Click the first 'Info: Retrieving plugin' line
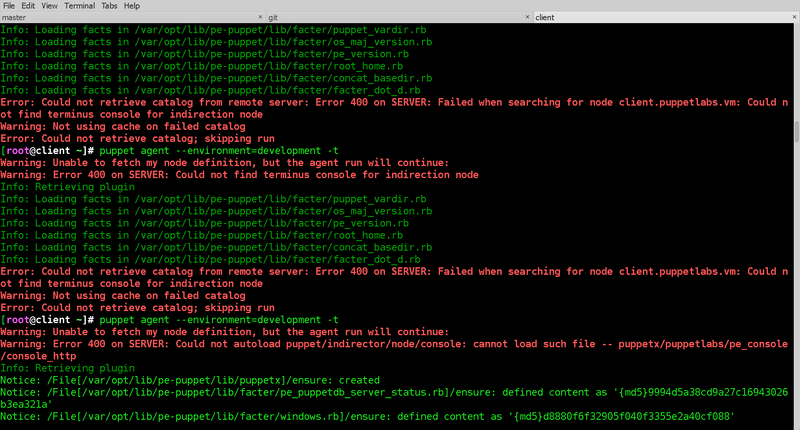This screenshot has width=800, height=430. coord(67,187)
